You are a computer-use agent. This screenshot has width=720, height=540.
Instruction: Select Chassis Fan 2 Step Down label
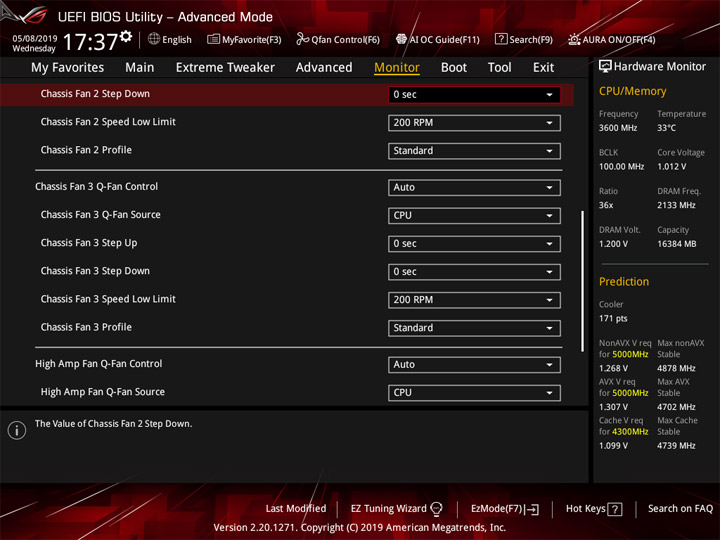point(95,94)
